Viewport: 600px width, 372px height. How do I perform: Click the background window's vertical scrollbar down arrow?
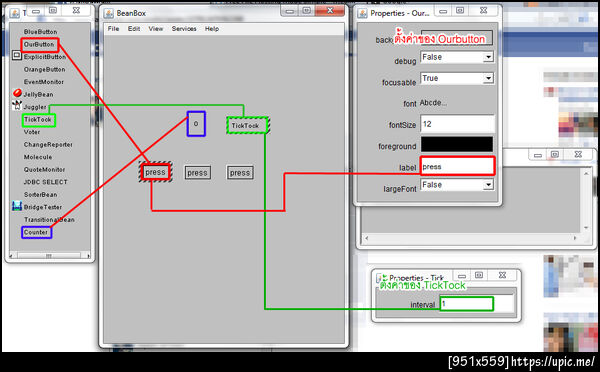tap(586, 228)
